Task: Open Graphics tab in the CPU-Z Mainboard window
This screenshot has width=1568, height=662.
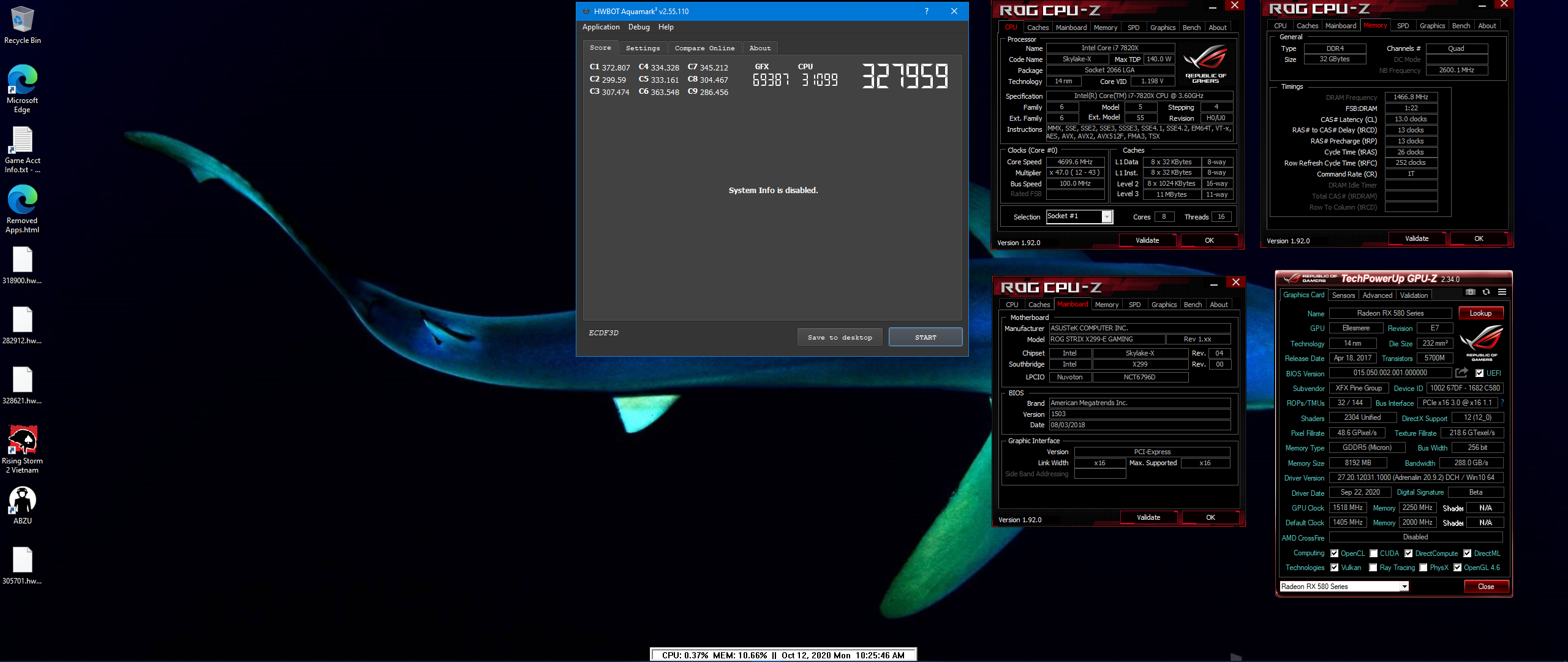Action: point(1164,305)
